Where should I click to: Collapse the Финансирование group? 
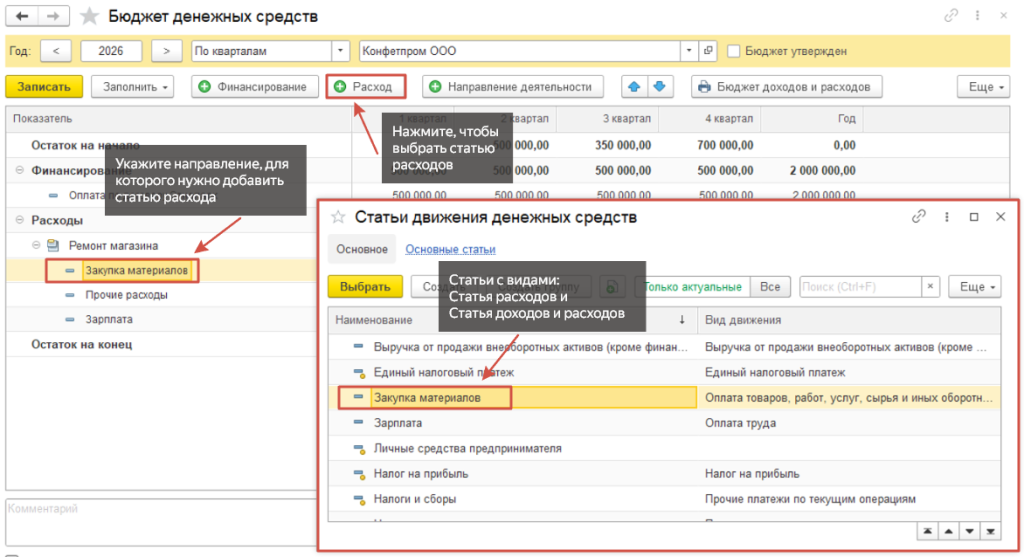point(20,170)
